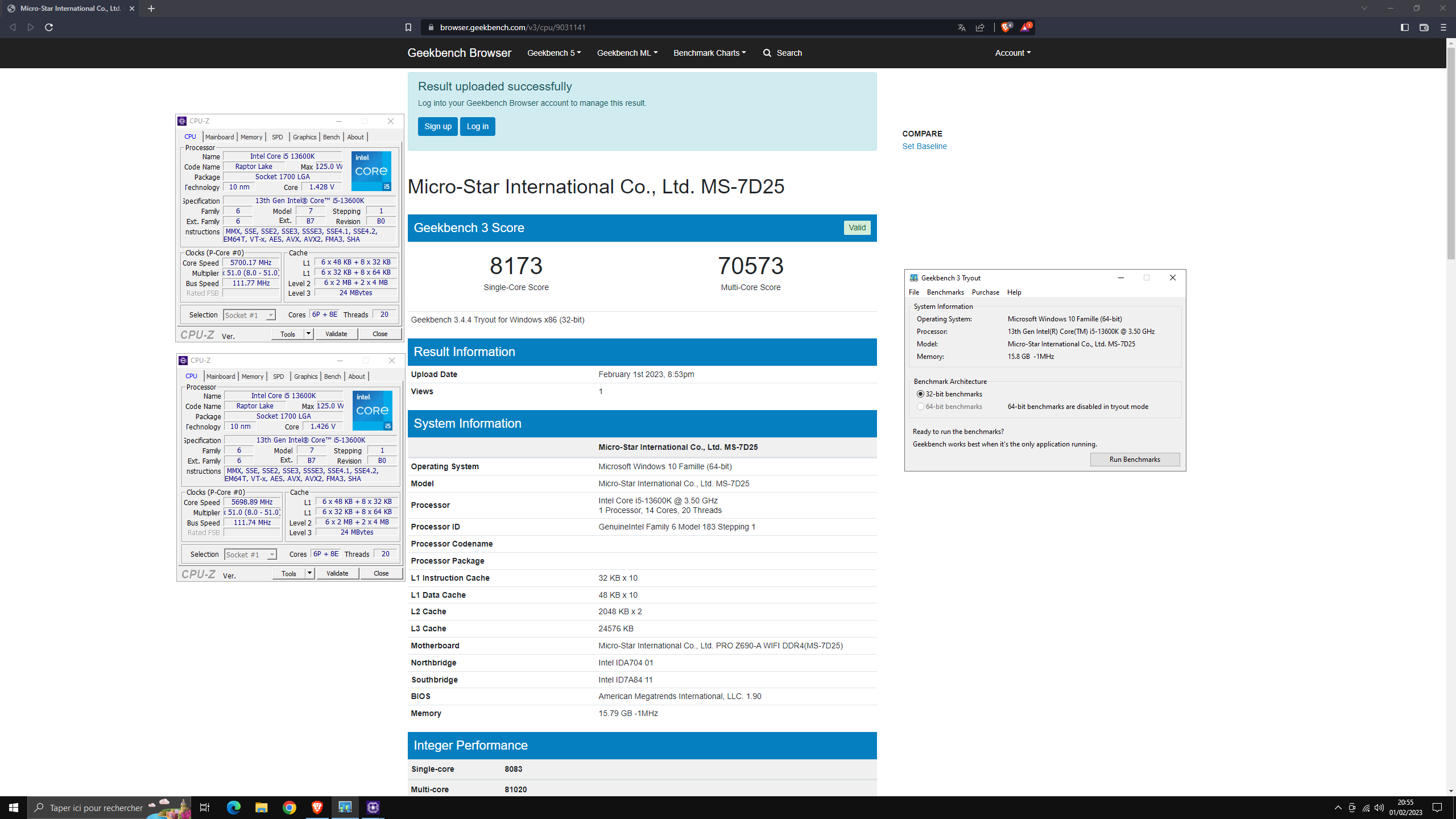The height and width of the screenshot is (819, 1456).
Task: Close the Micro-Star International browser tab
Action: pyautogui.click(x=131, y=9)
